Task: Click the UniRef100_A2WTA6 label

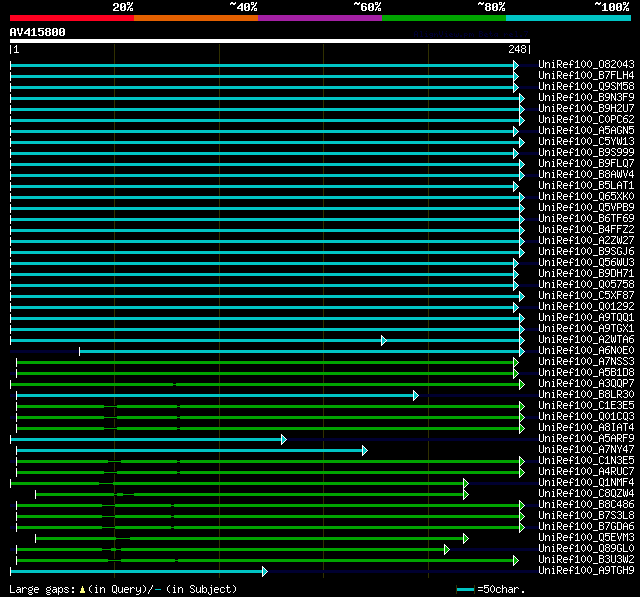Action: 586,340
